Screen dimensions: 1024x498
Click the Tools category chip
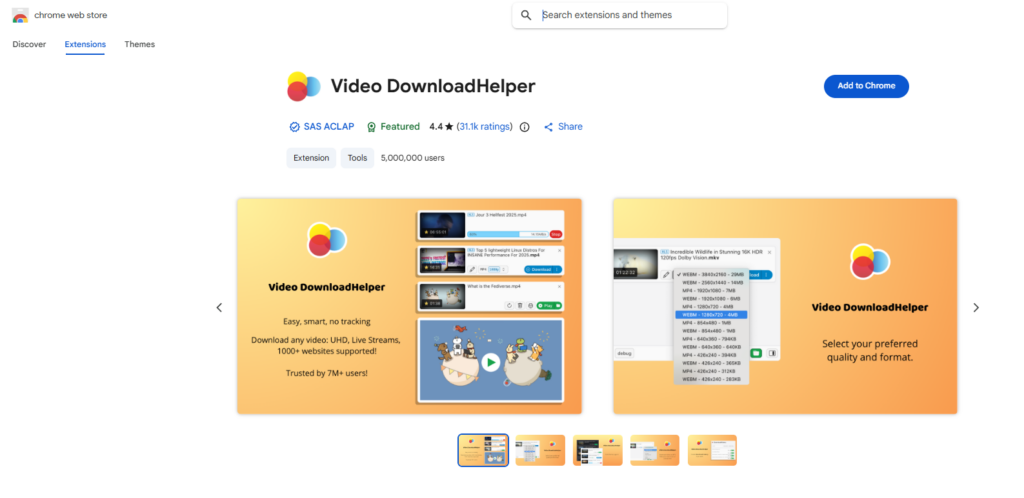pos(357,158)
